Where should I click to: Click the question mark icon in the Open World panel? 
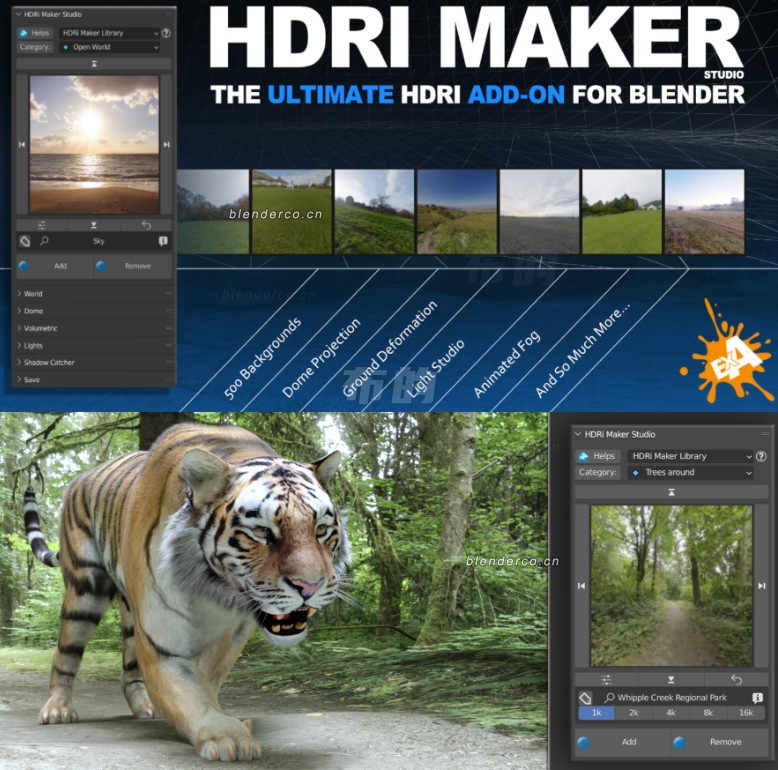click(x=166, y=33)
